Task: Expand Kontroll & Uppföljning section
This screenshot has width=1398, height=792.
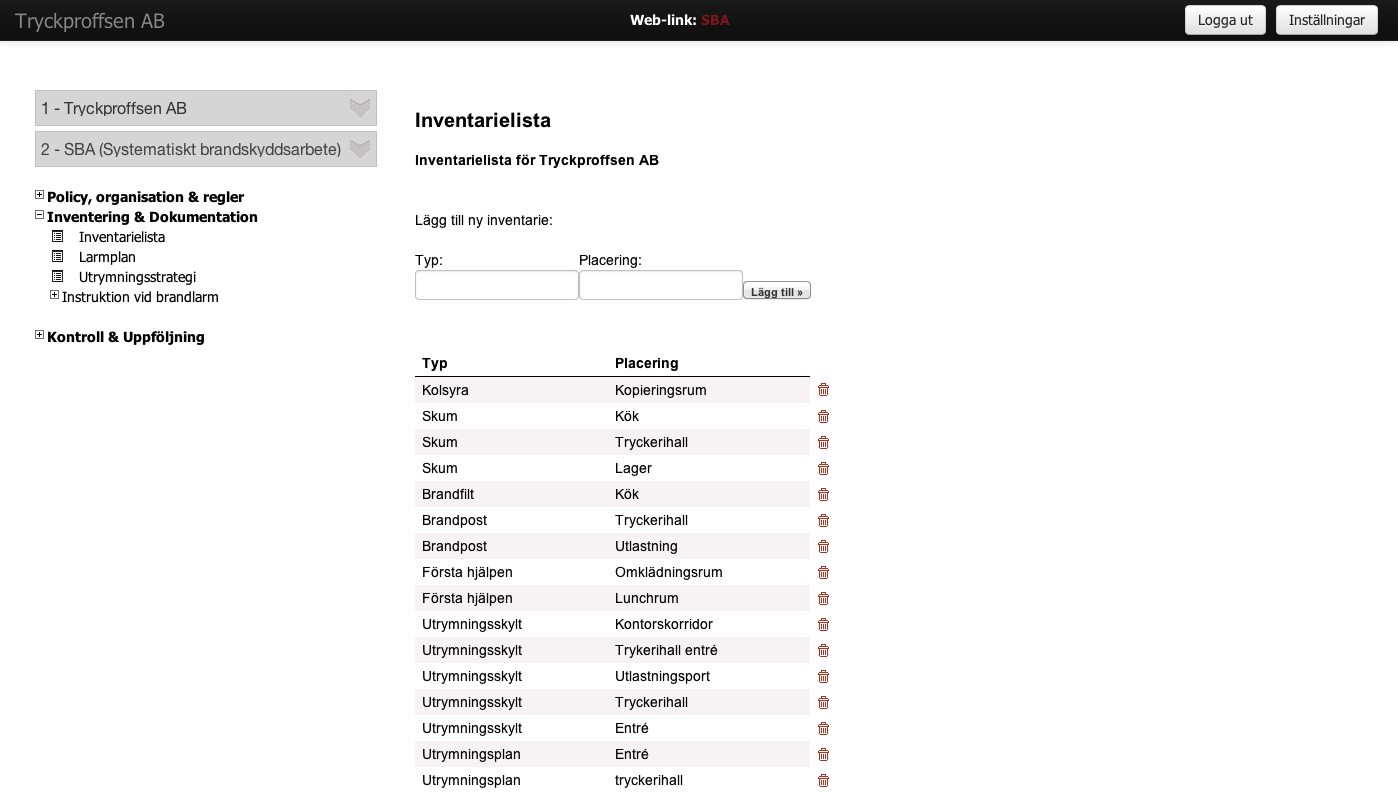Action: (40, 335)
